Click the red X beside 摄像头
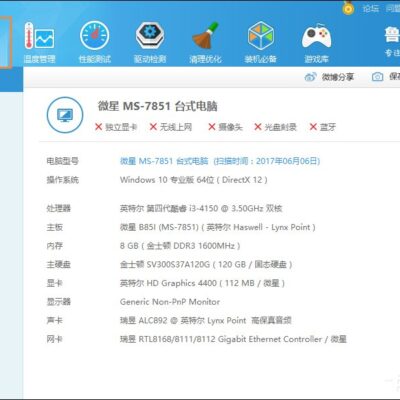This screenshot has height=400, width=400. pyautogui.click(x=212, y=127)
